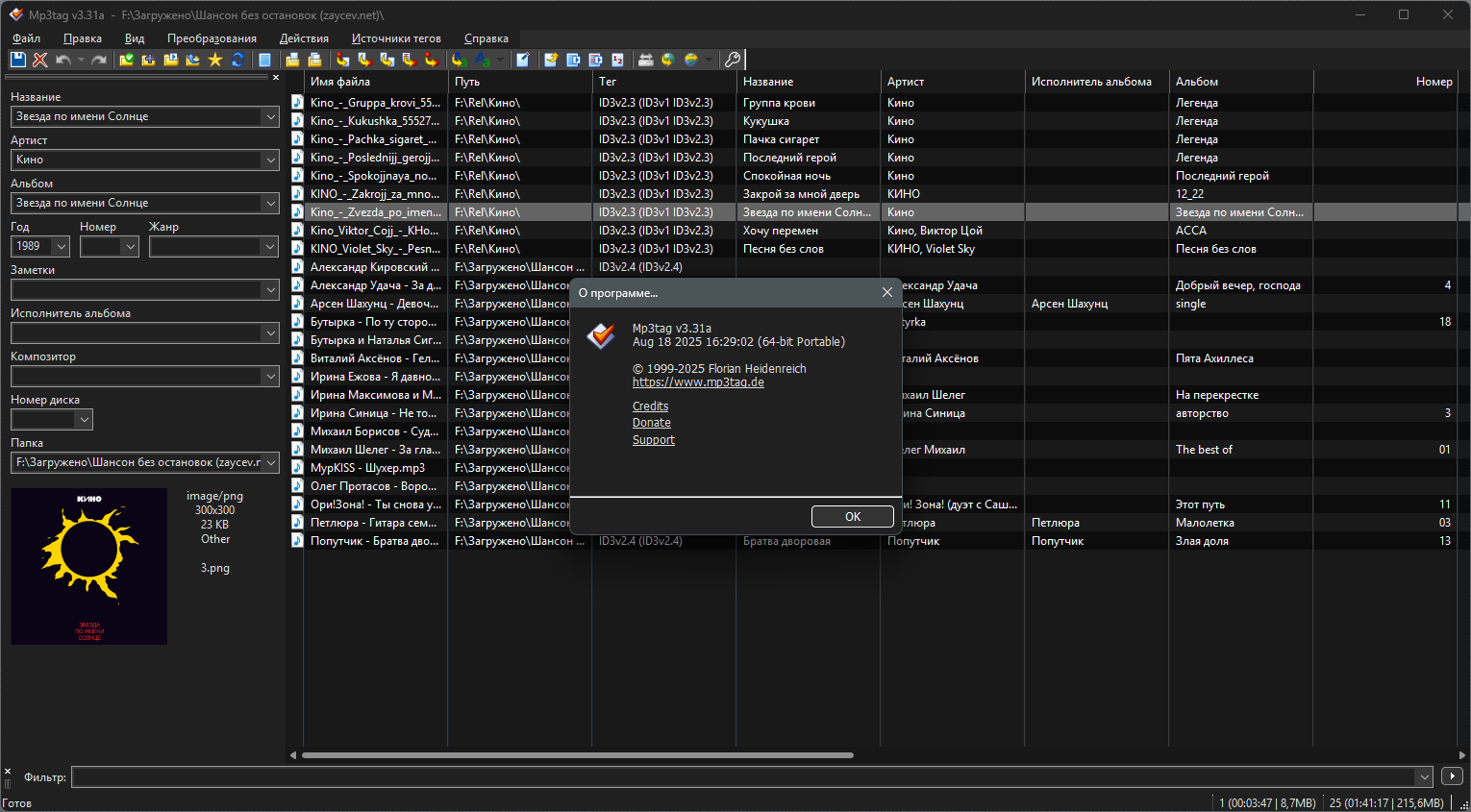Image resolution: width=1471 pixels, height=812 pixels.
Task: Click 'Кино, Виктор Цой' artist cell
Action: coord(935,231)
